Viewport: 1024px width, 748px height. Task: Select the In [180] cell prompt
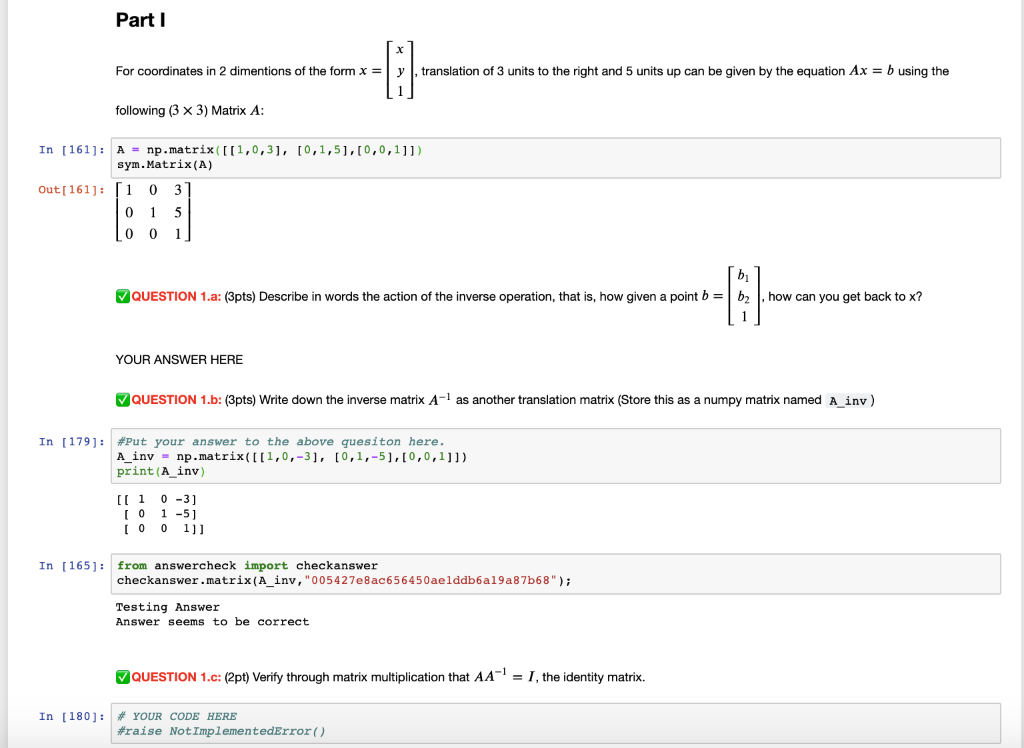[71, 716]
